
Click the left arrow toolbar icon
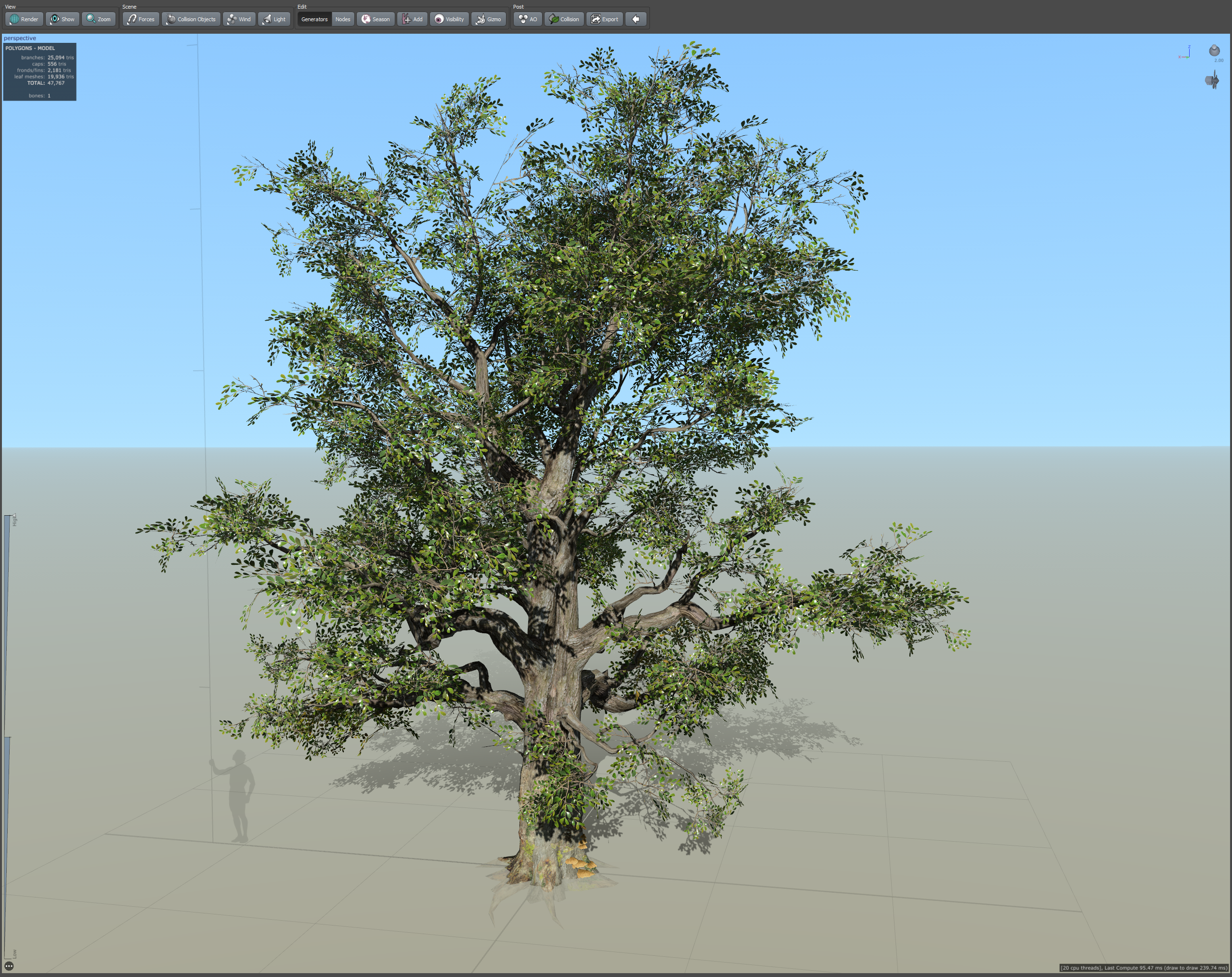pos(635,19)
